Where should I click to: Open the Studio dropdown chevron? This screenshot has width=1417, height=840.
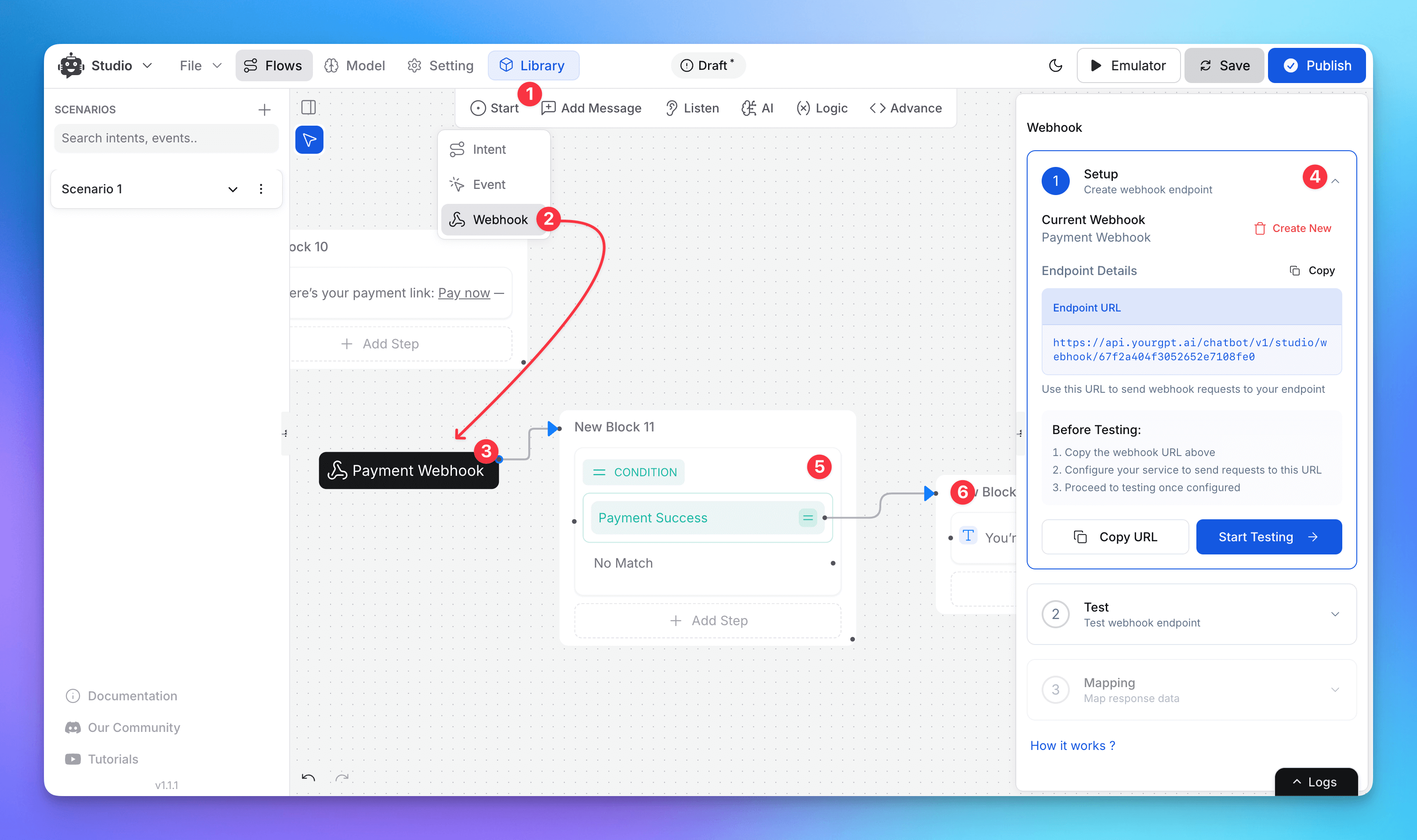(147, 65)
